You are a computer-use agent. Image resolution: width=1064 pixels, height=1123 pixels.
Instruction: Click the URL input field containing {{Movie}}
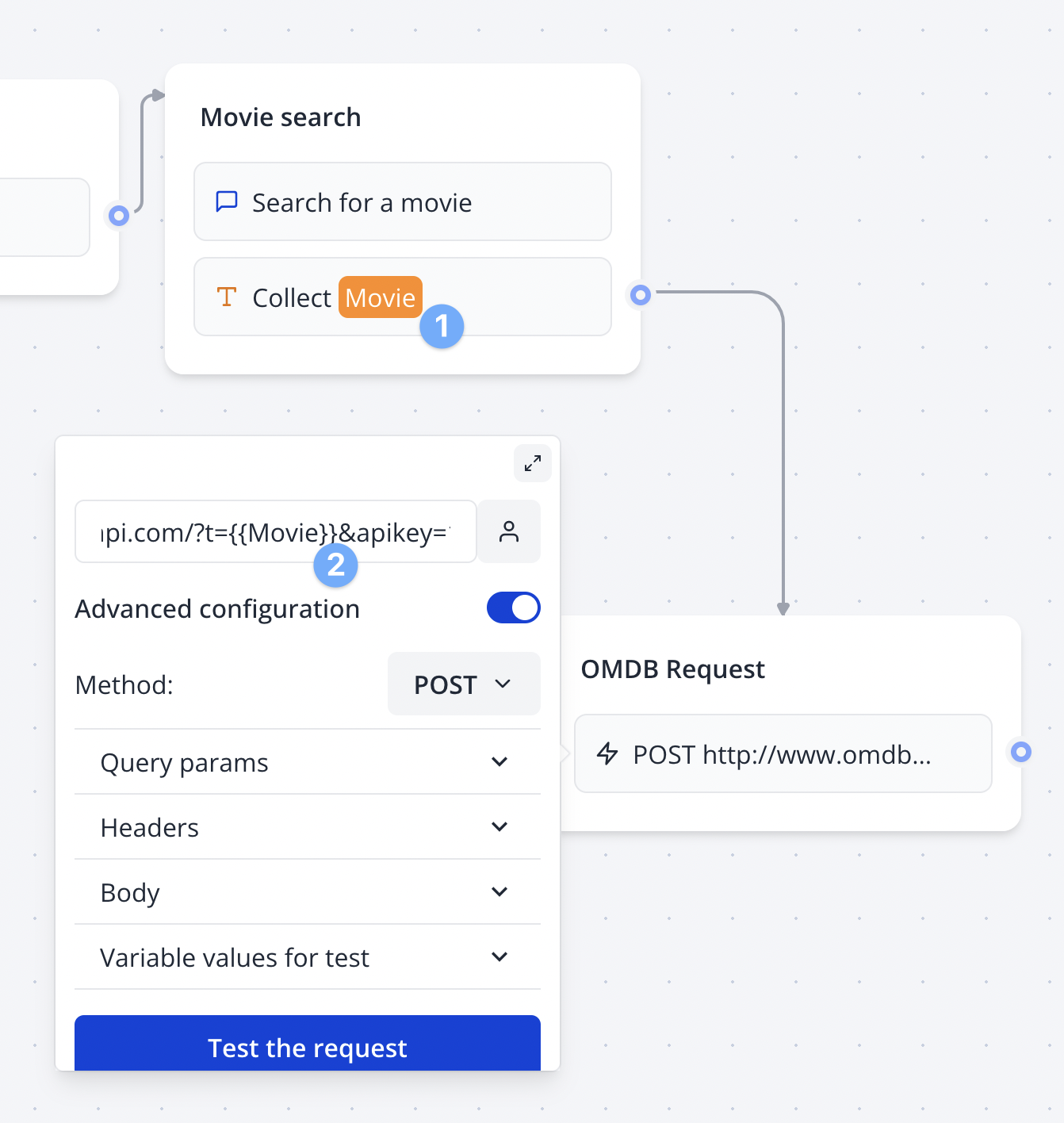click(275, 531)
